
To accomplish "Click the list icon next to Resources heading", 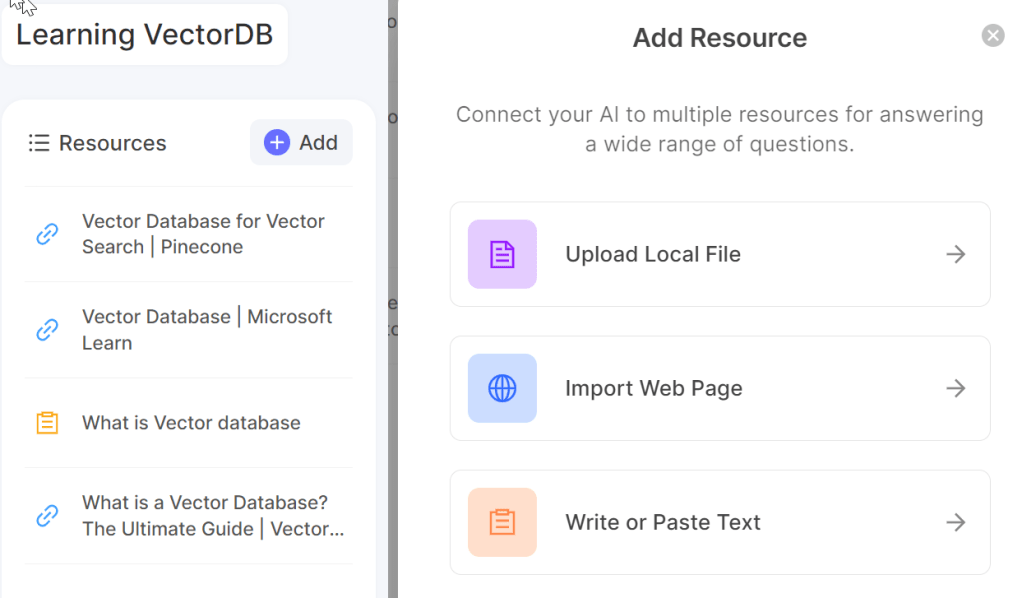I will (39, 143).
